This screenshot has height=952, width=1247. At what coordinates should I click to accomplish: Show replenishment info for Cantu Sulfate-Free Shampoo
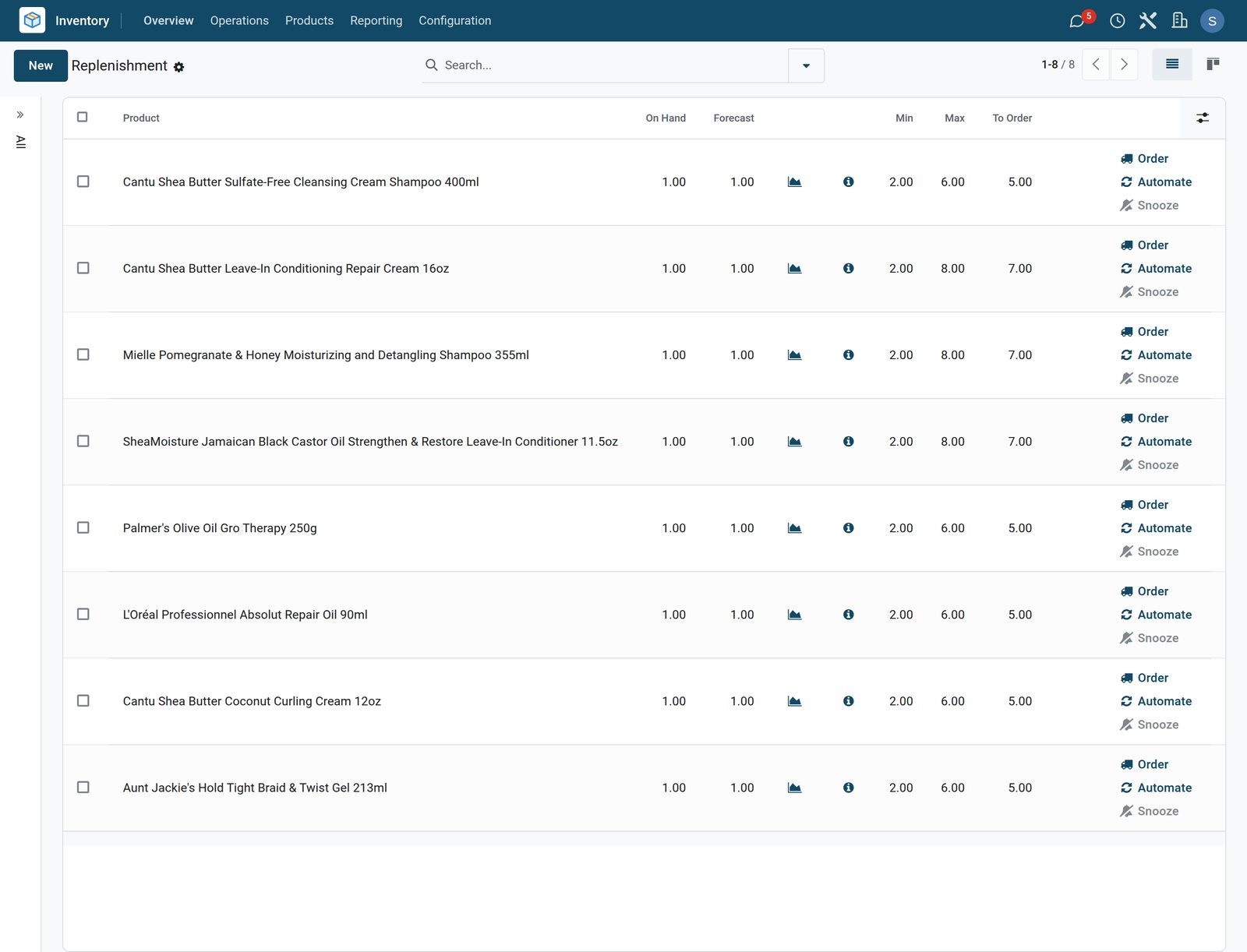(x=848, y=182)
